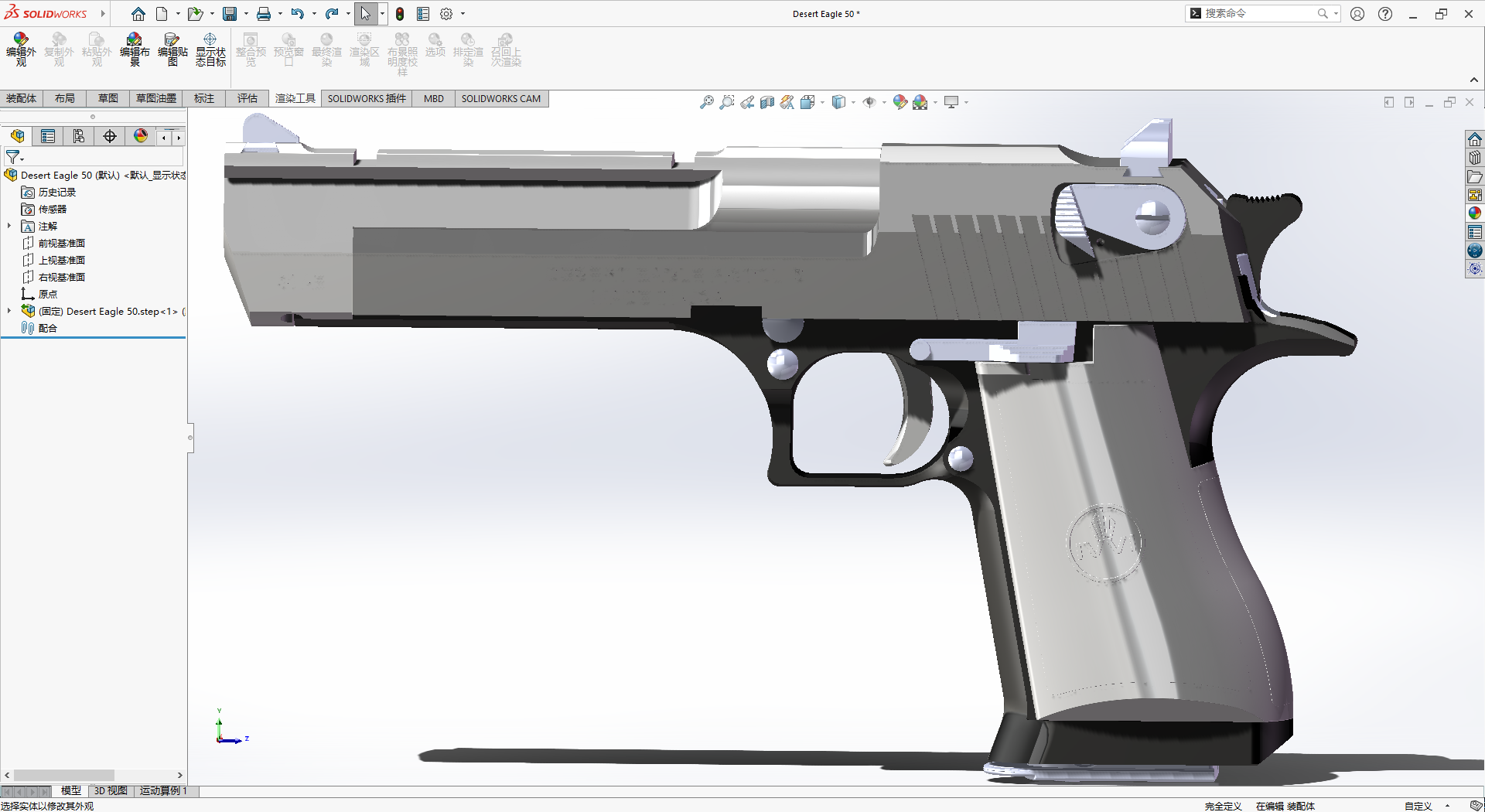
Task: Redo the last undone action
Action: coord(332,14)
